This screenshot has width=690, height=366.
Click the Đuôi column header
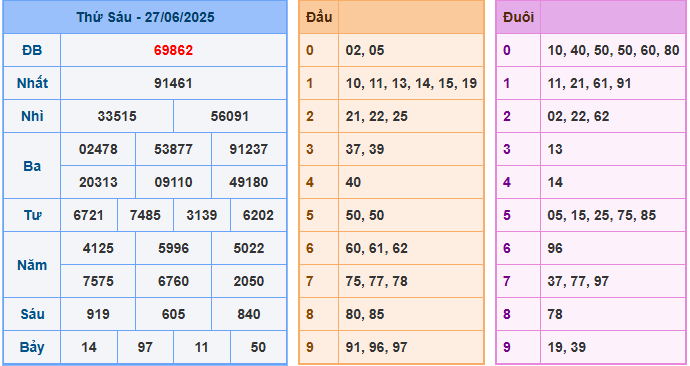point(518,17)
